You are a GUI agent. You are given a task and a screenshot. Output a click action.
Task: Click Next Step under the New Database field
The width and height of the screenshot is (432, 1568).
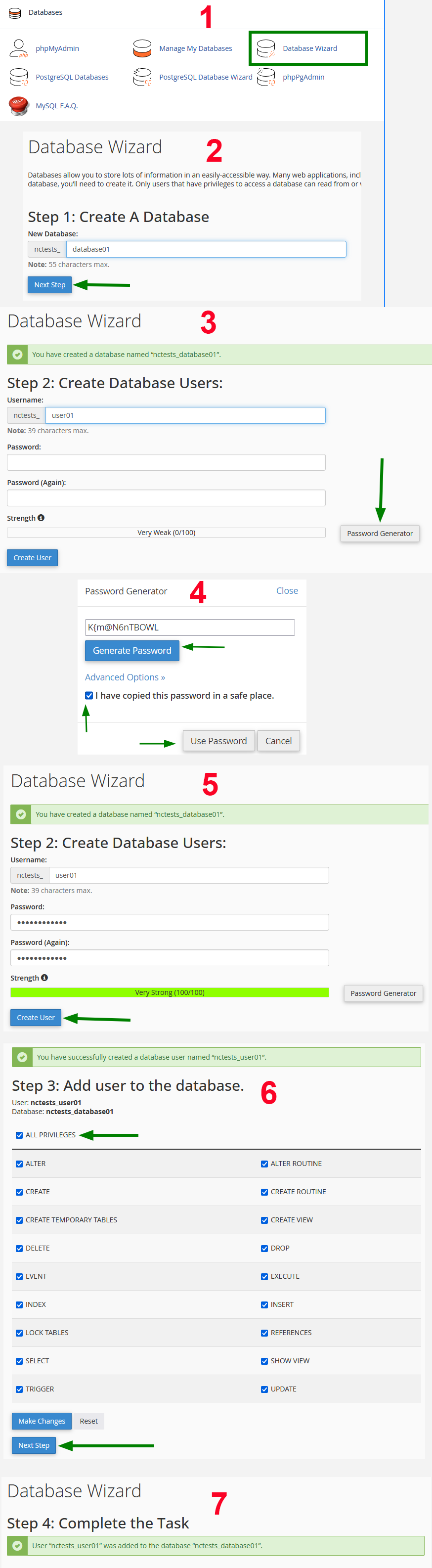coord(50,285)
